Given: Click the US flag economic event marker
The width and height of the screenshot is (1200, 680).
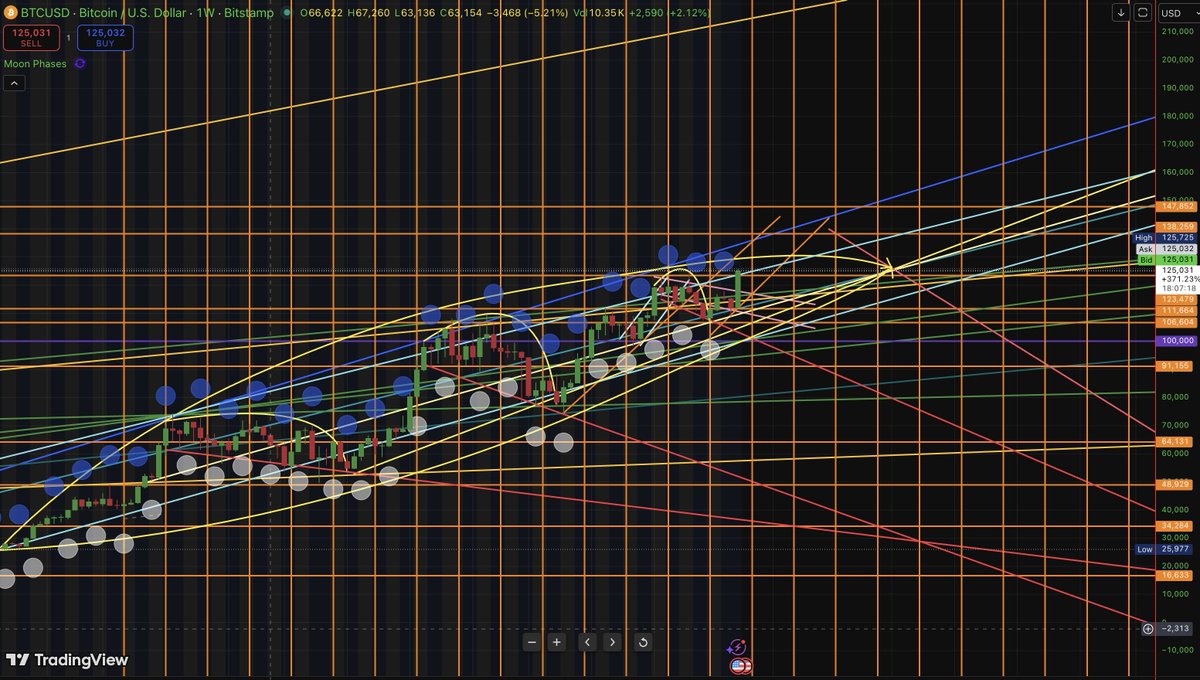Looking at the screenshot, I should pos(740,666).
